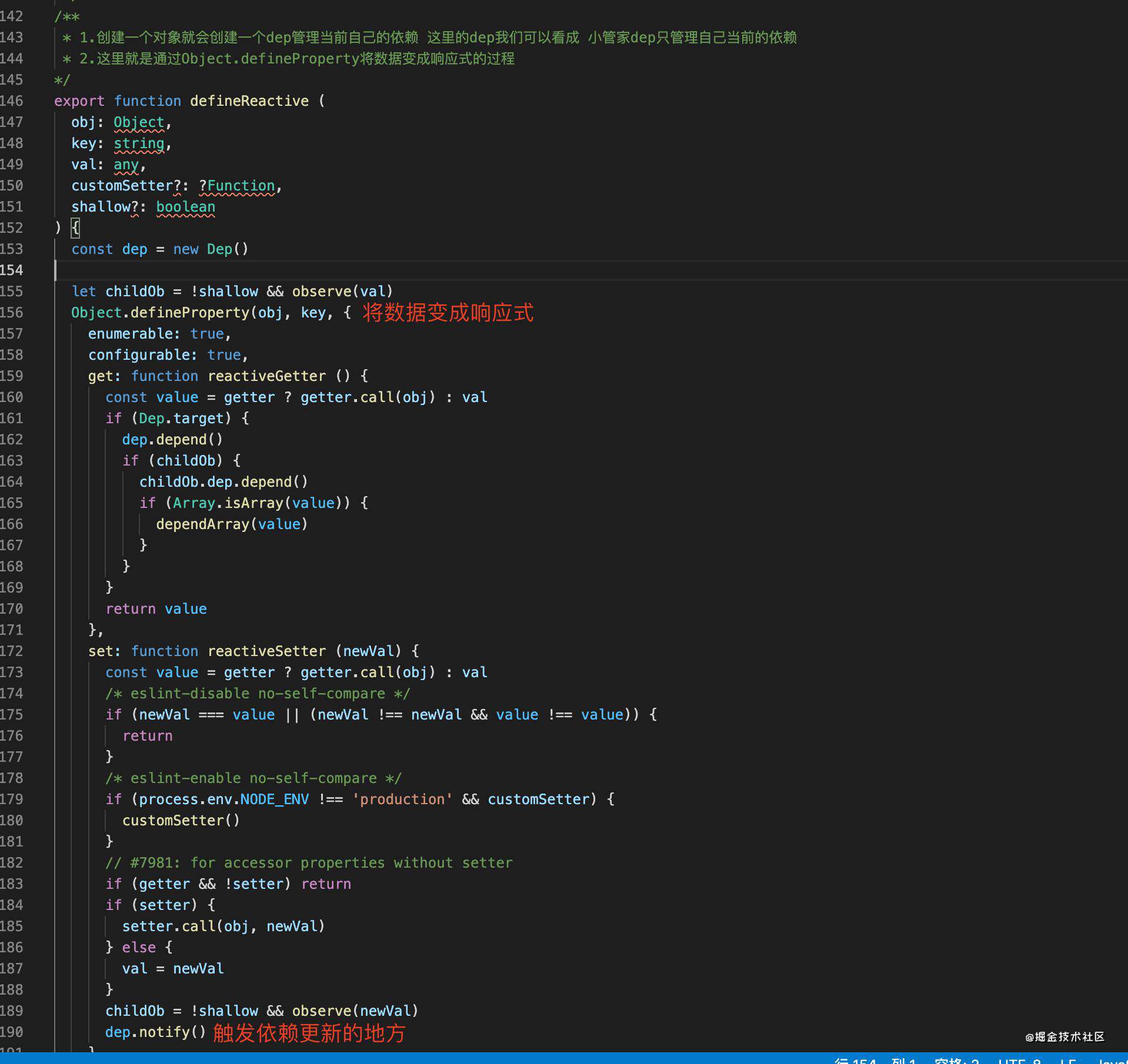The width and height of the screenshot is (1128, 1064).
Task: Click customSetter() call on line 180
Action: click(181, 821)
